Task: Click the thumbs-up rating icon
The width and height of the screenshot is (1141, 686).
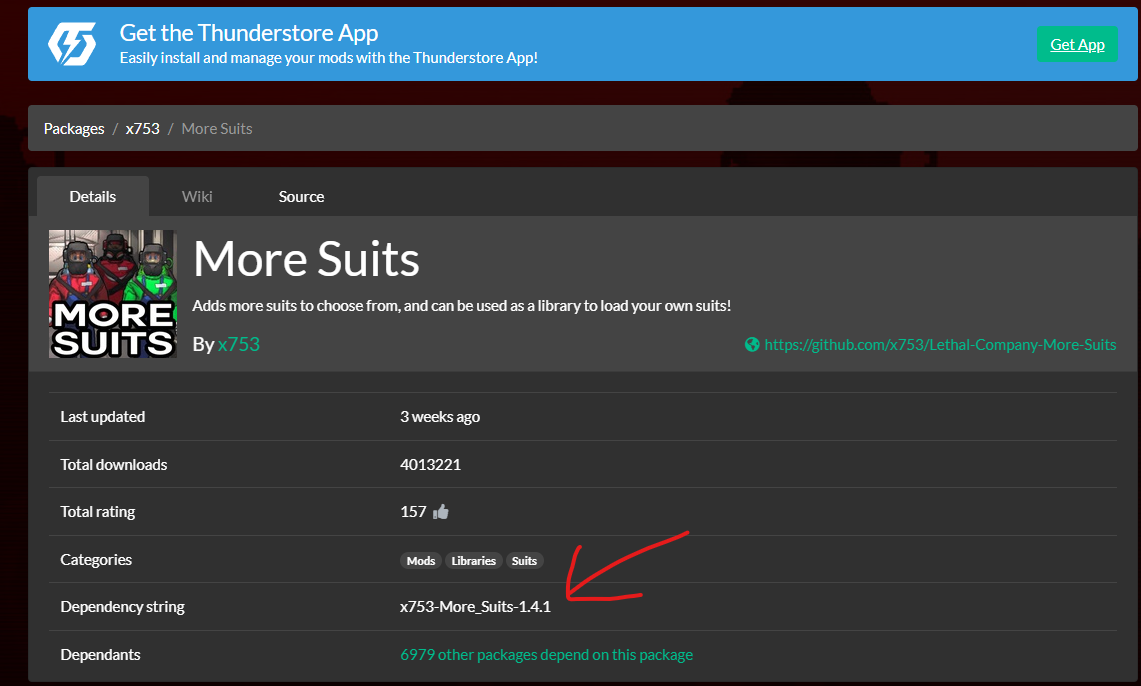Action: pos(441,512)
